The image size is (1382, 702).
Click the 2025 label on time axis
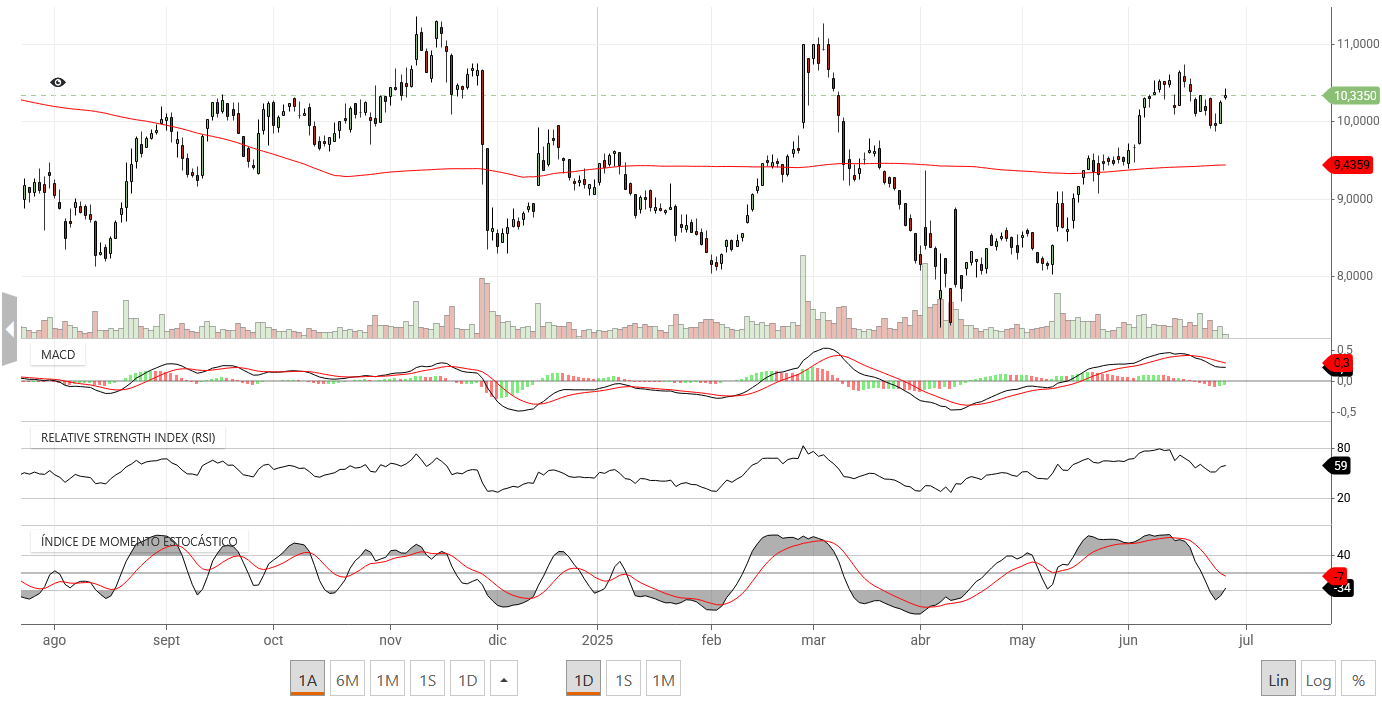(x=597, y=640)
